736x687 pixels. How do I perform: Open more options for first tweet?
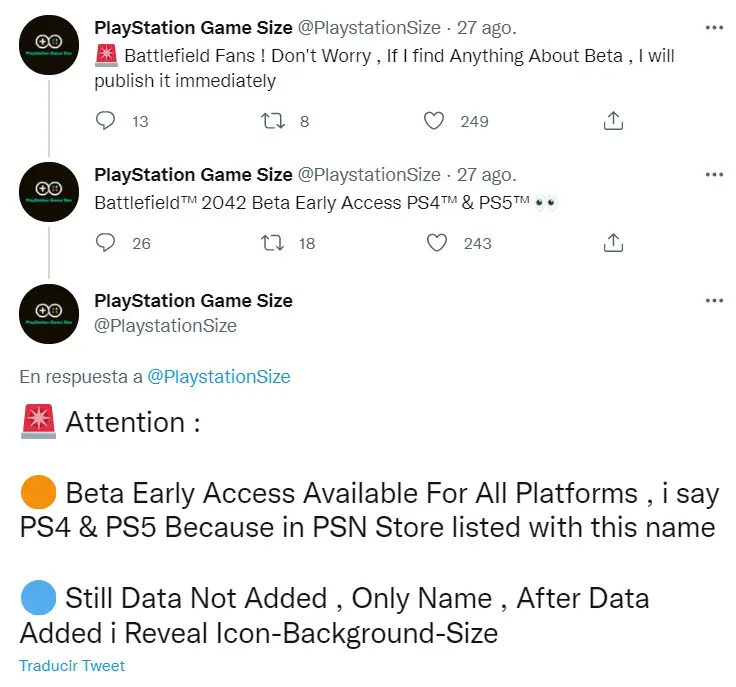714,28
